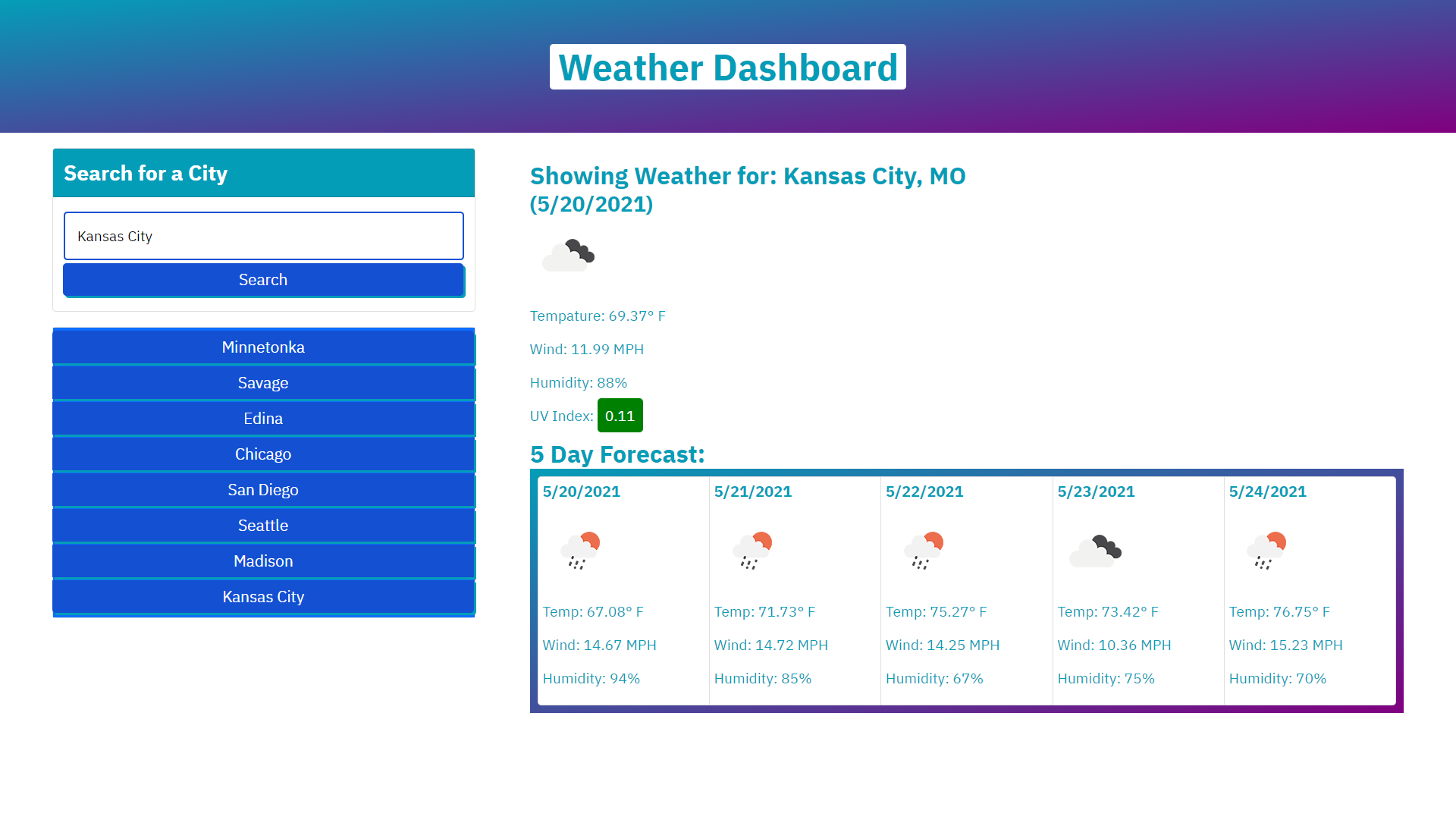Click the 5/23/2021 forecast date heading

point(1096,492)
